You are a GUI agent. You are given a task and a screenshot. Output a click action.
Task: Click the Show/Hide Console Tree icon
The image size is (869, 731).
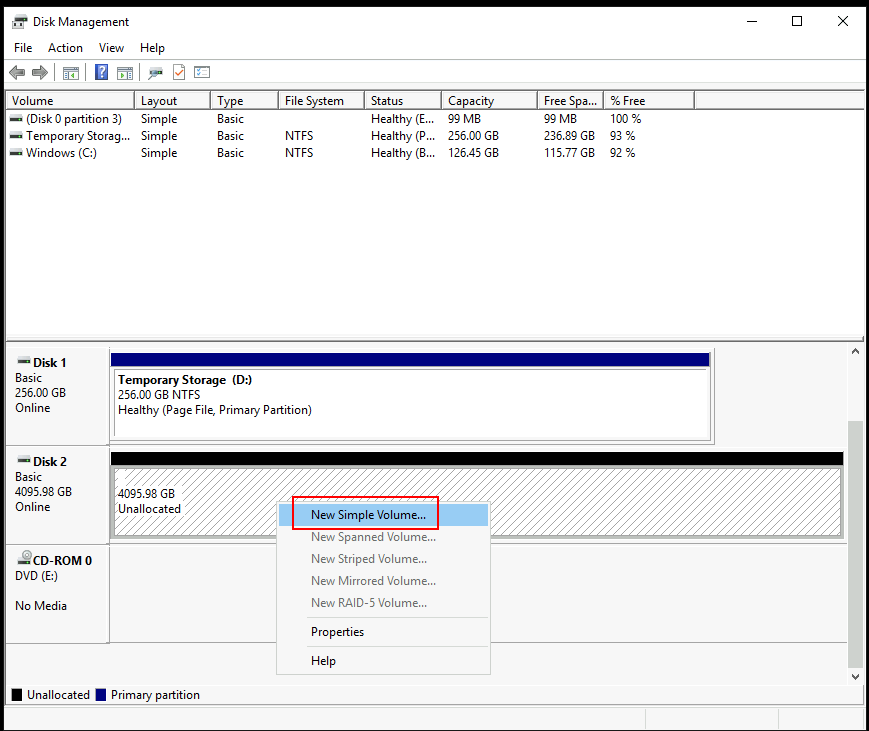pyautogui.click(x=71, y=73)
